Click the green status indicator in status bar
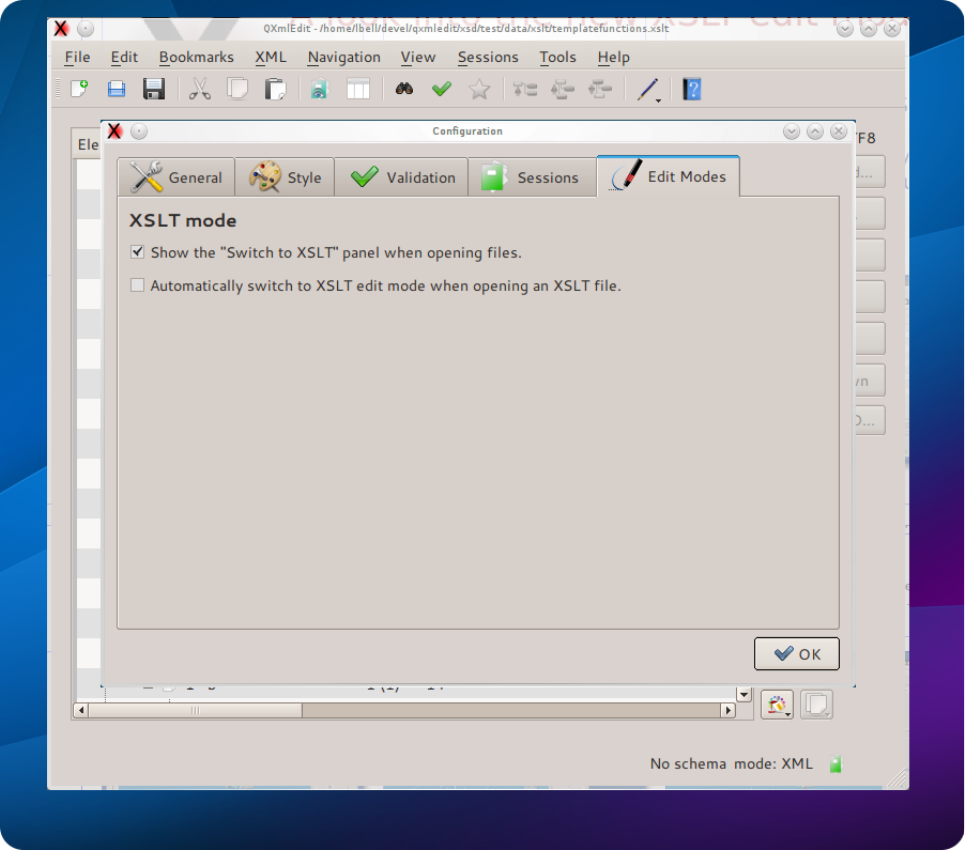 point(835,764)
